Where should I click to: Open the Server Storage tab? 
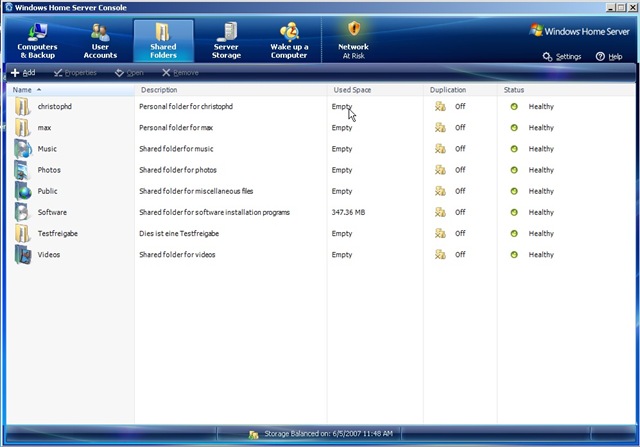[226, 40]
